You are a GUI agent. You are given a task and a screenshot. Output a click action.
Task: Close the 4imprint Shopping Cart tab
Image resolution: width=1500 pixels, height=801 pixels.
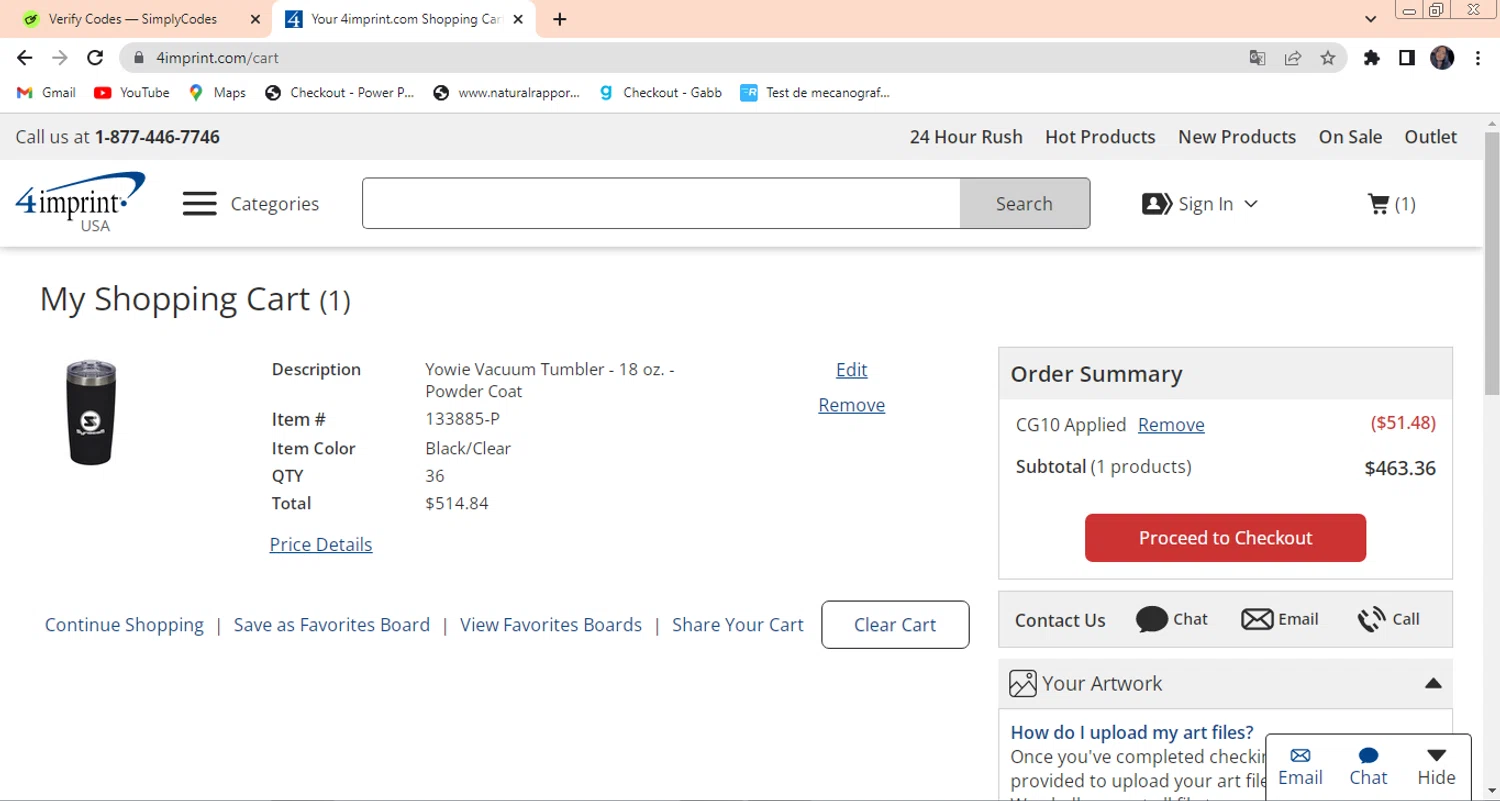coord(519,19)
